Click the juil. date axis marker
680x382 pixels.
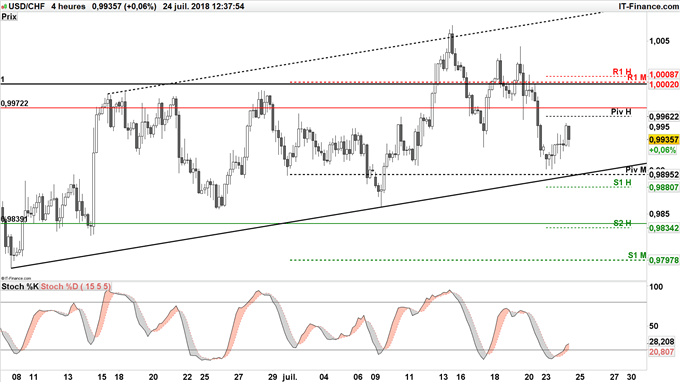pyautogui.click(x=289, y=377)
